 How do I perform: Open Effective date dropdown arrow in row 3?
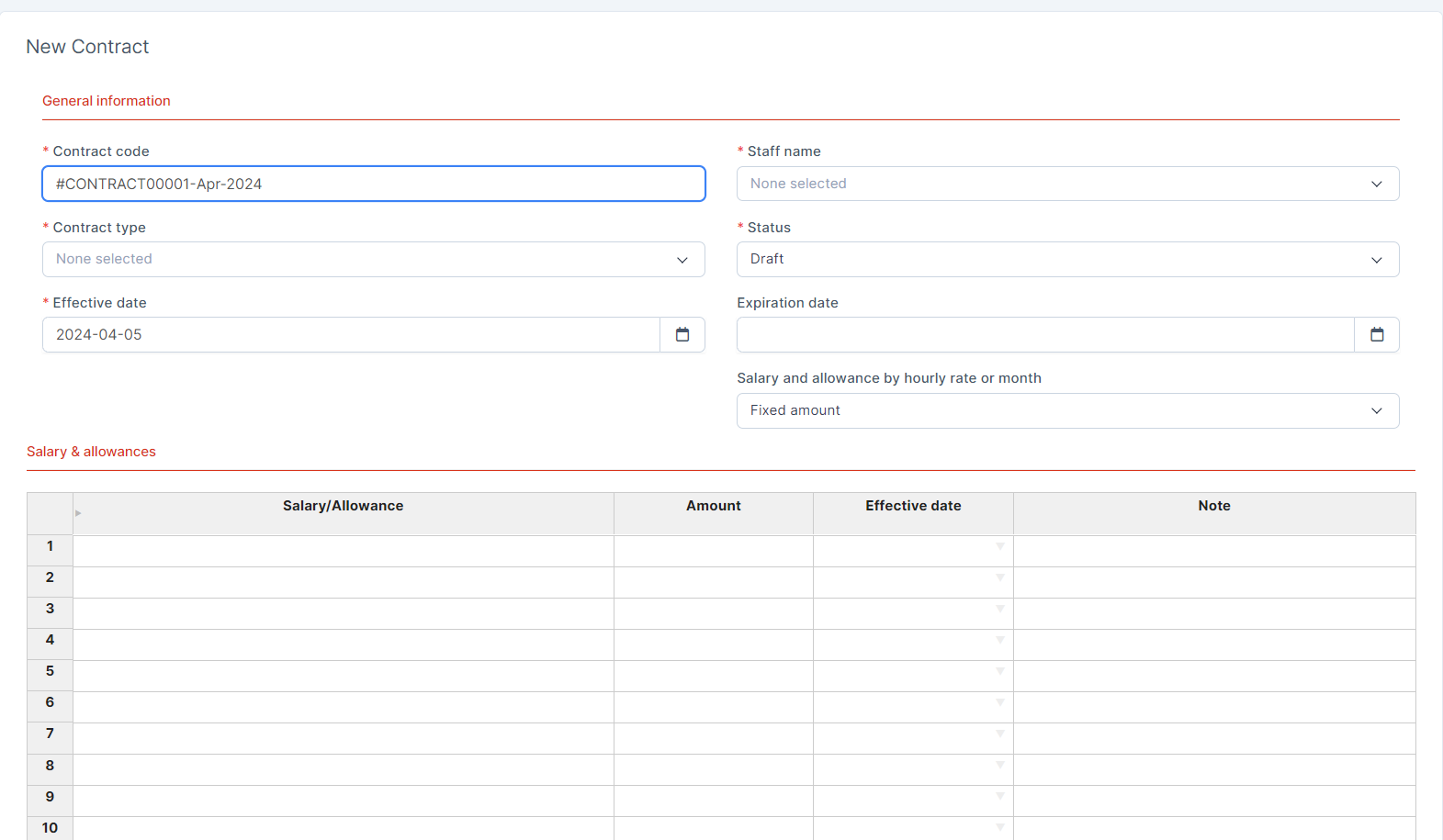coord(999,610)
